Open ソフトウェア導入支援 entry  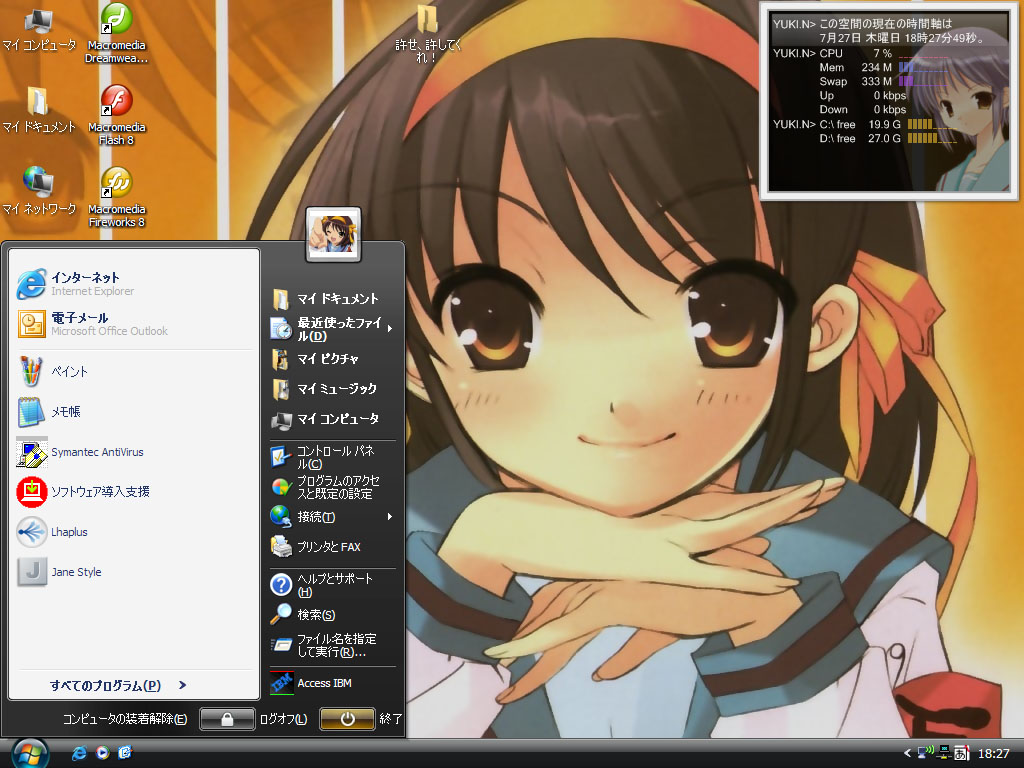(x=134, y=491)
